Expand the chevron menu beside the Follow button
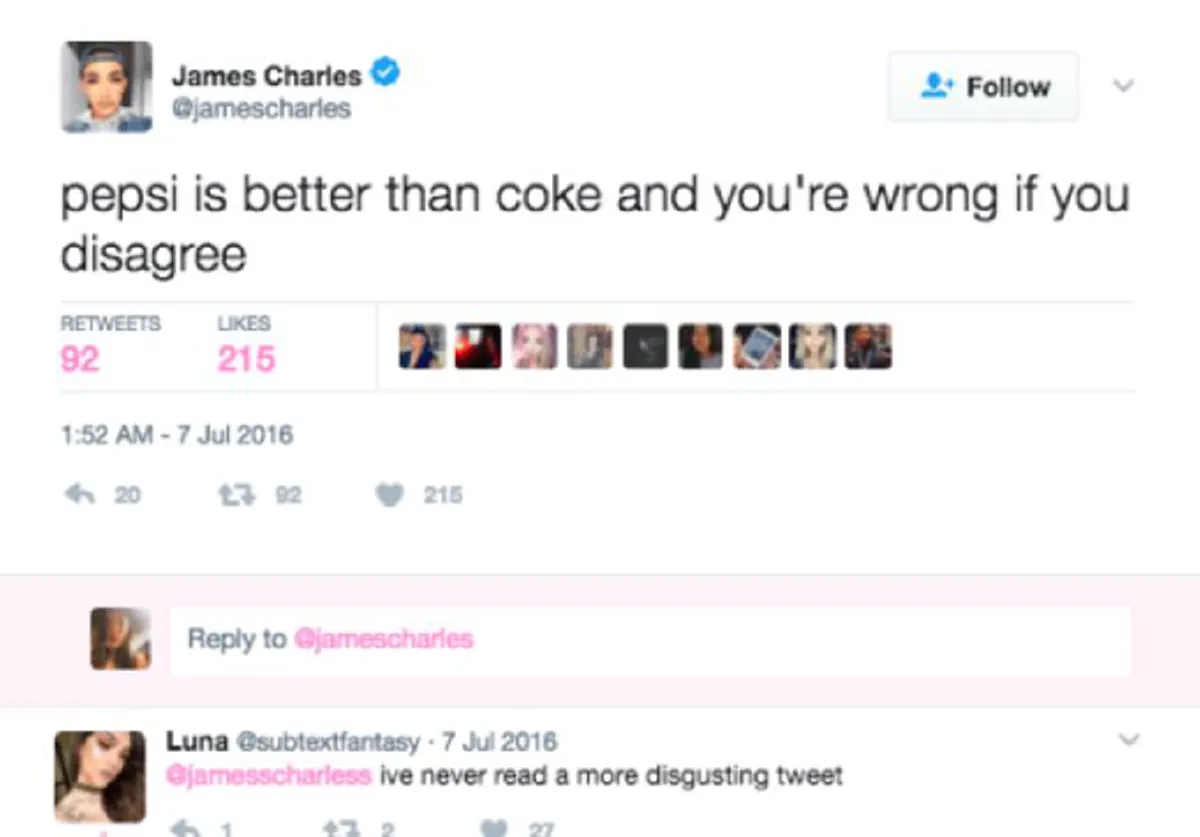The image size is (1200, 837). pos(1124,86)
